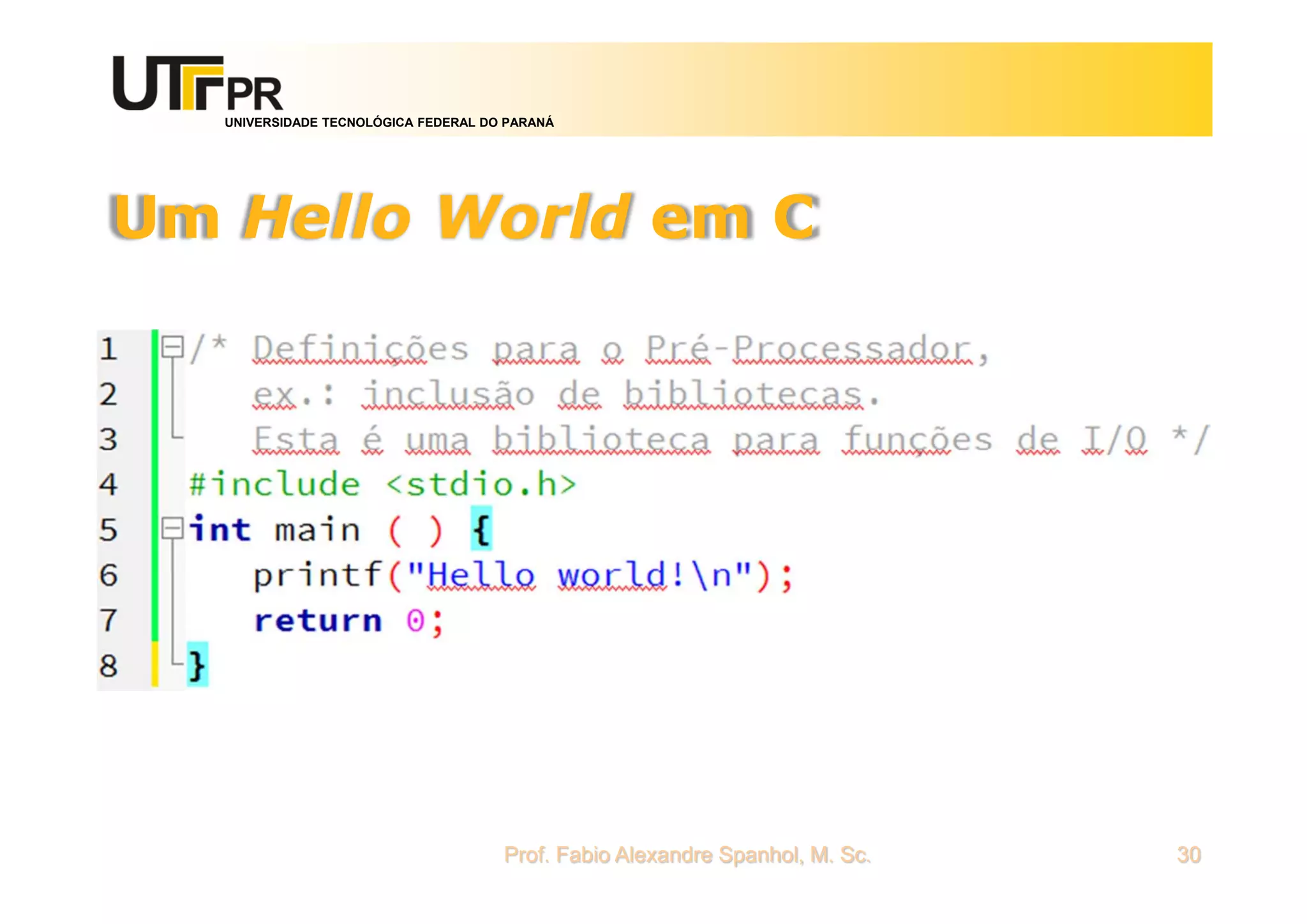Click 'Universidade Tecnológica Federal do Paraná' text
The height and width of the screenshot is (924, 1307).
(x=389, y=123)
